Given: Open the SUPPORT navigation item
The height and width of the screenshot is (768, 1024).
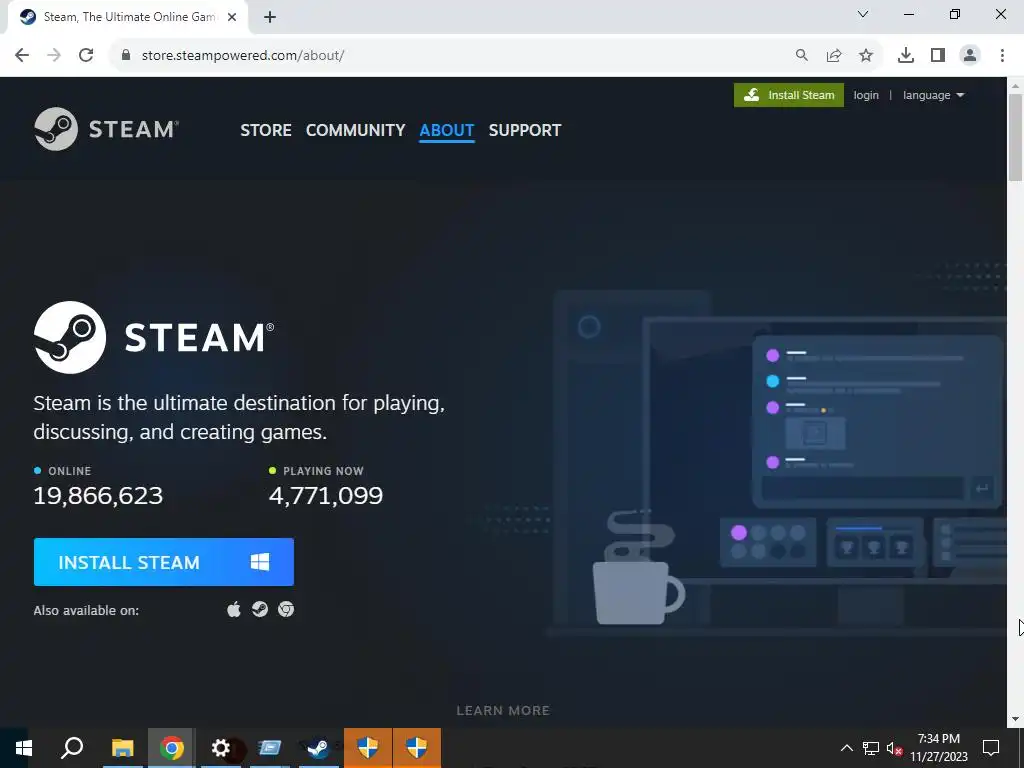Looking at the screenshot, I should click(524, 130).
